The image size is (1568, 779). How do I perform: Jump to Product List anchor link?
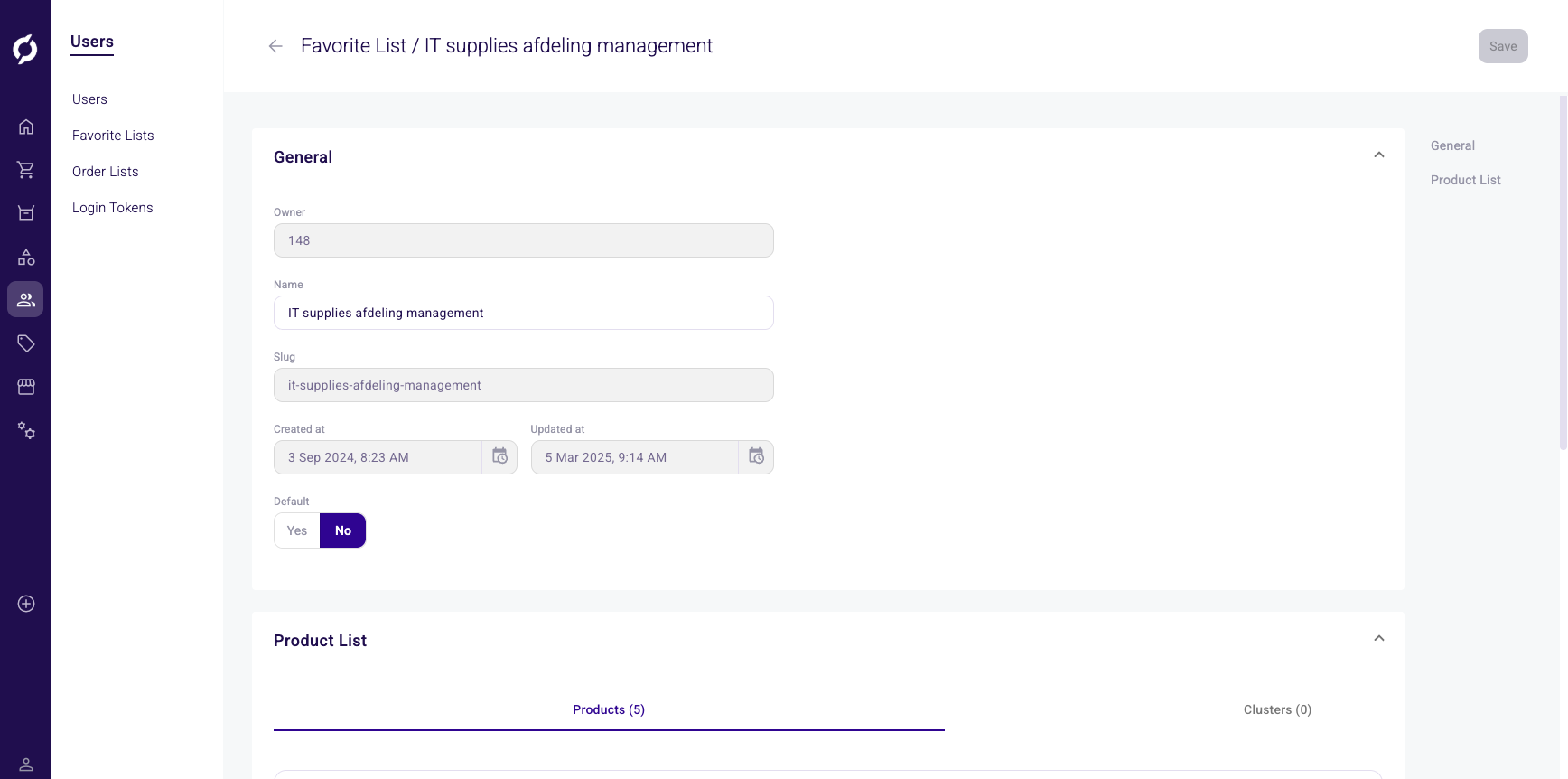[1465, 180]
